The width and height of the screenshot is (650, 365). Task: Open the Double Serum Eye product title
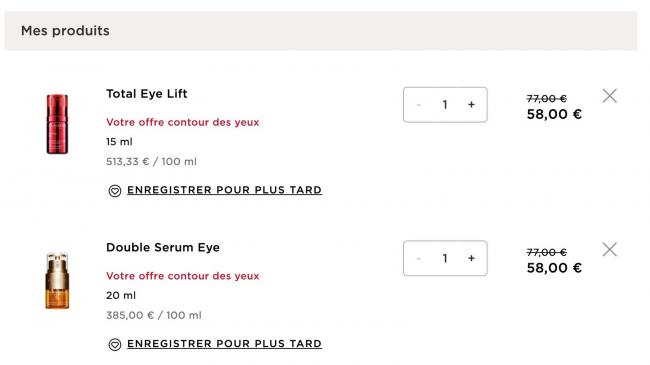point(163,247)
